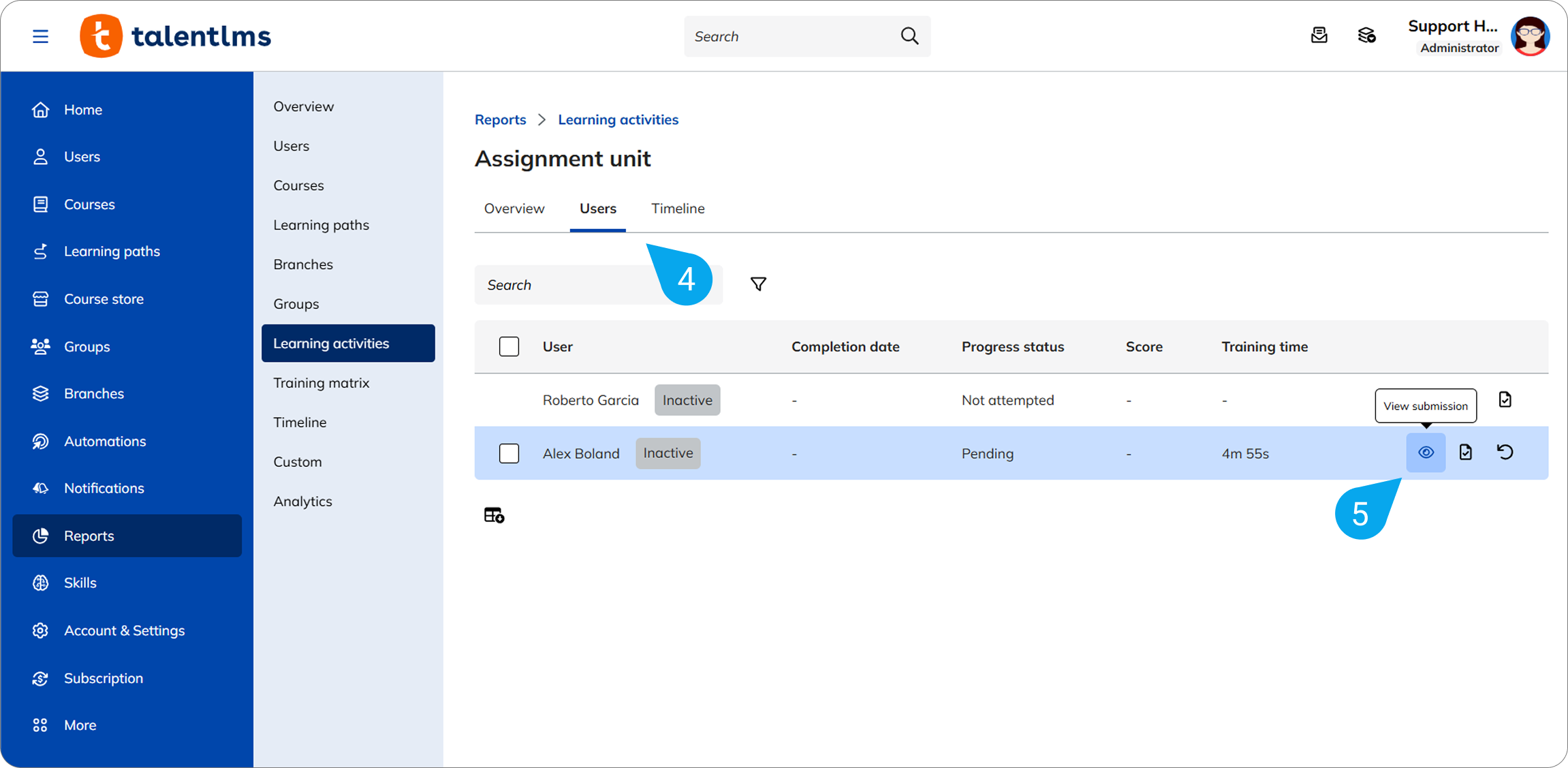Click the Inactive status badge next to Roberto Garcia
The width and height of the screenshot is (1568, 768).
[x=687, y=400]
